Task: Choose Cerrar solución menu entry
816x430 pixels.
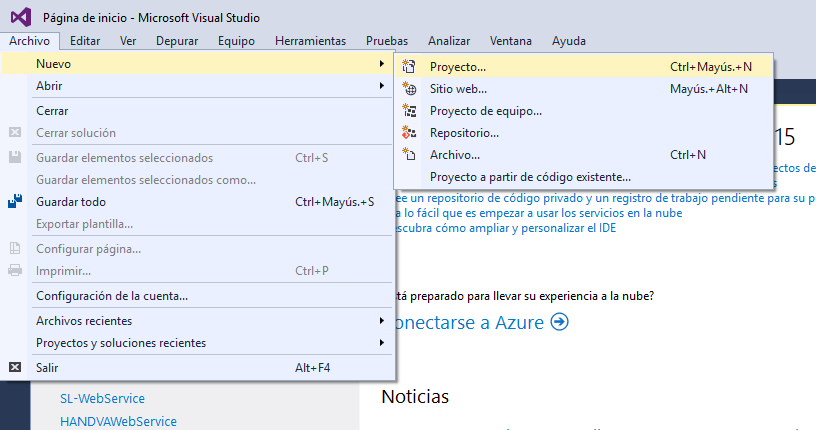Action: coord(197,133)
